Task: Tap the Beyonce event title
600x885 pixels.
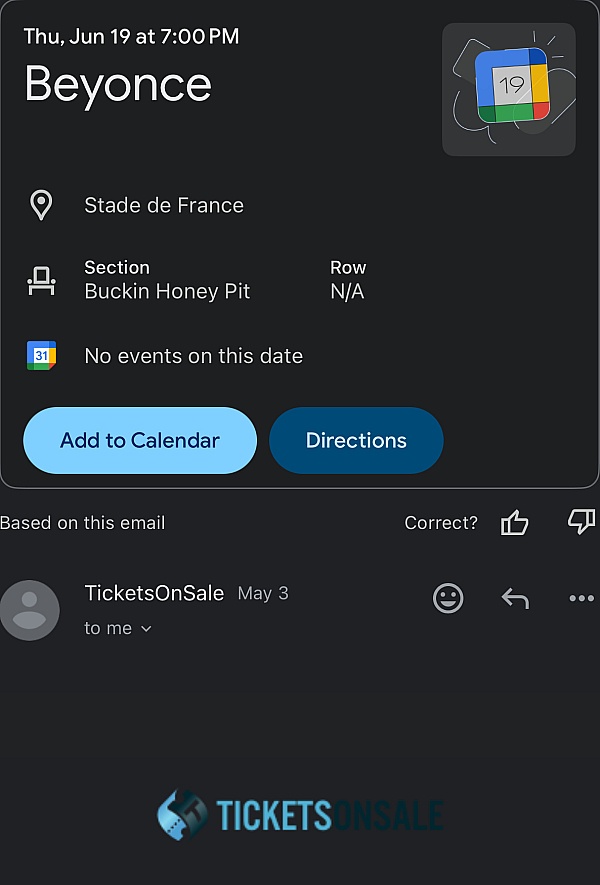Action: pos(118,83)
